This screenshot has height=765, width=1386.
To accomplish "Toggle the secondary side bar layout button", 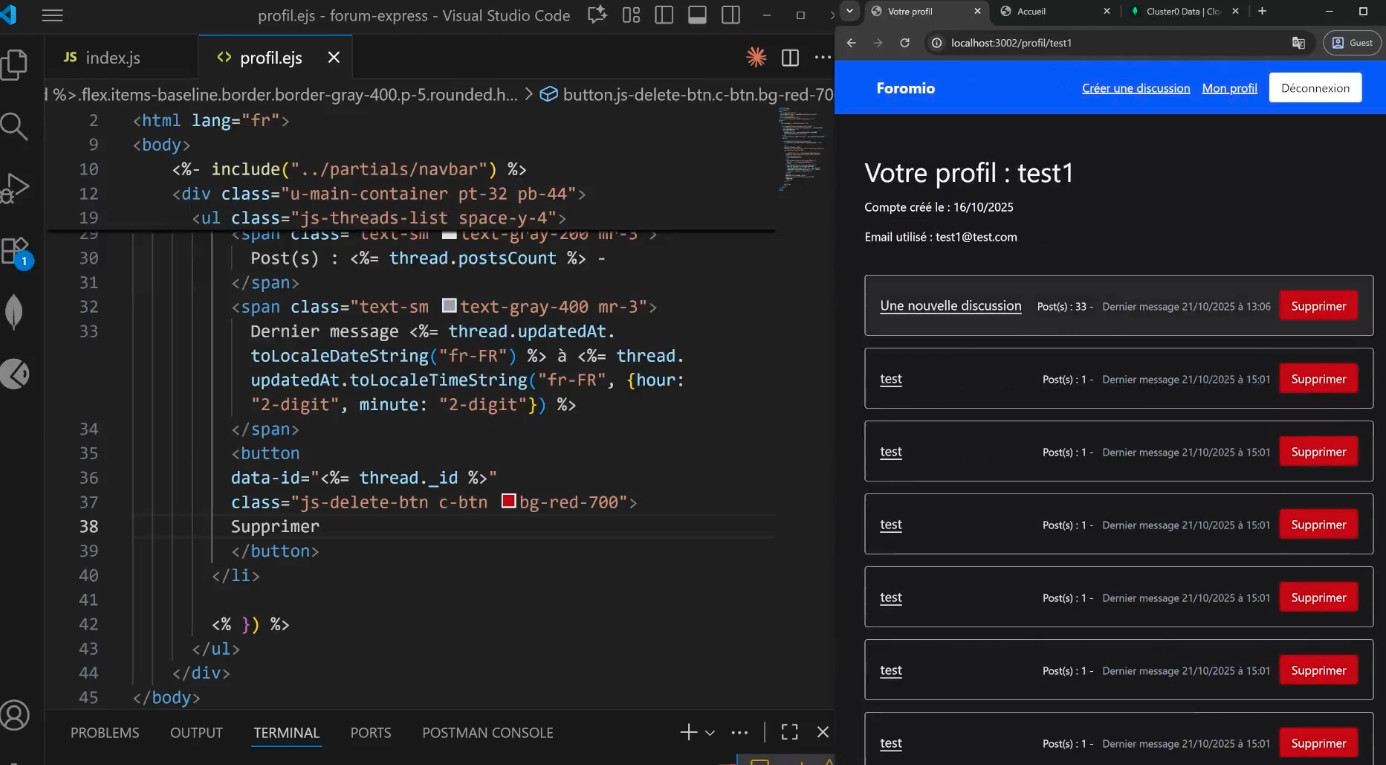I will 731,15.
